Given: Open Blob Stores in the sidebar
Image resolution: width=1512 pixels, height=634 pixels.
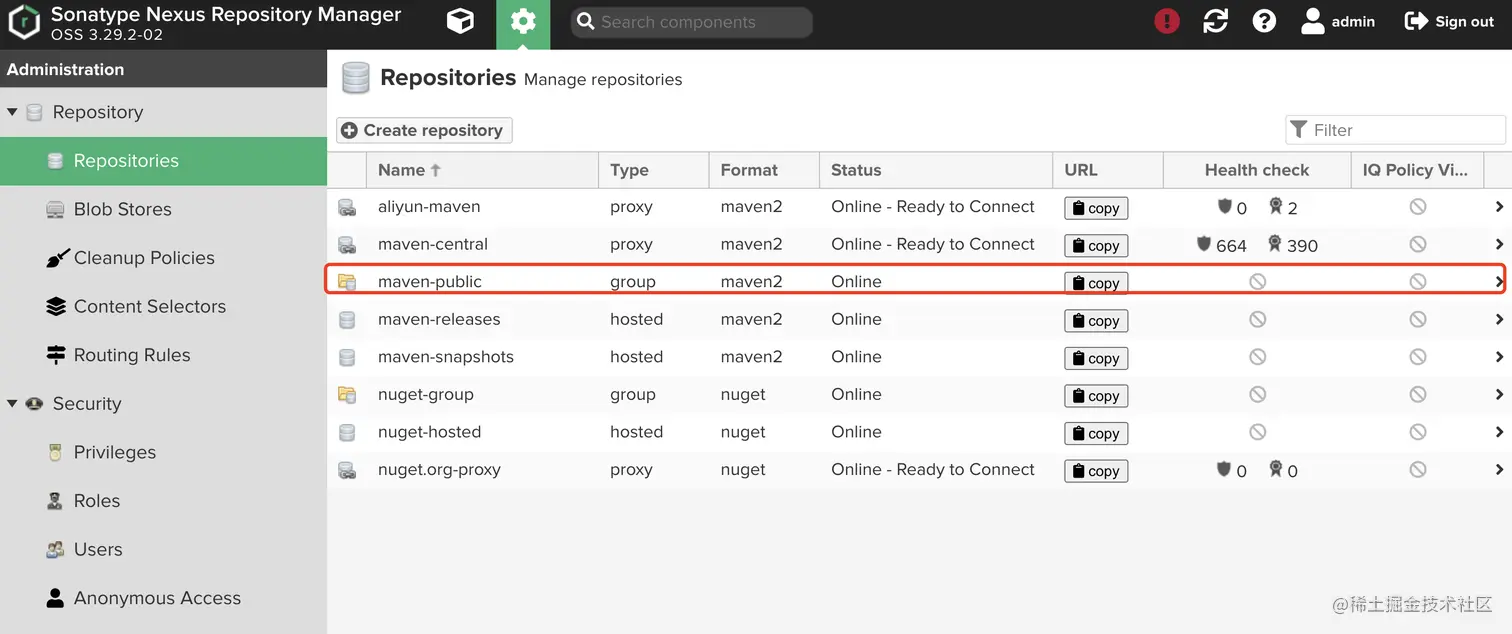Looking at the screenshot, I should (x=163, y=209).
